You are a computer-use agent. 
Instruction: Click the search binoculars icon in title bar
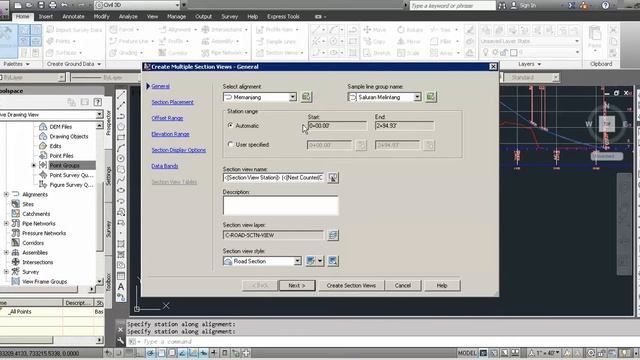coord(502,5)
